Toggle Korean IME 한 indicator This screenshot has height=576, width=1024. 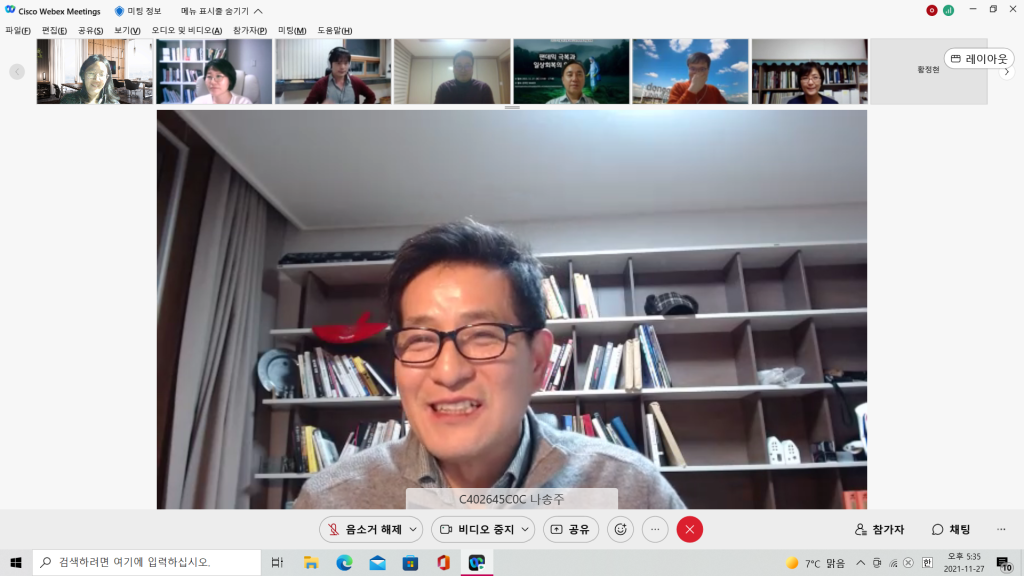click(927, 563)
